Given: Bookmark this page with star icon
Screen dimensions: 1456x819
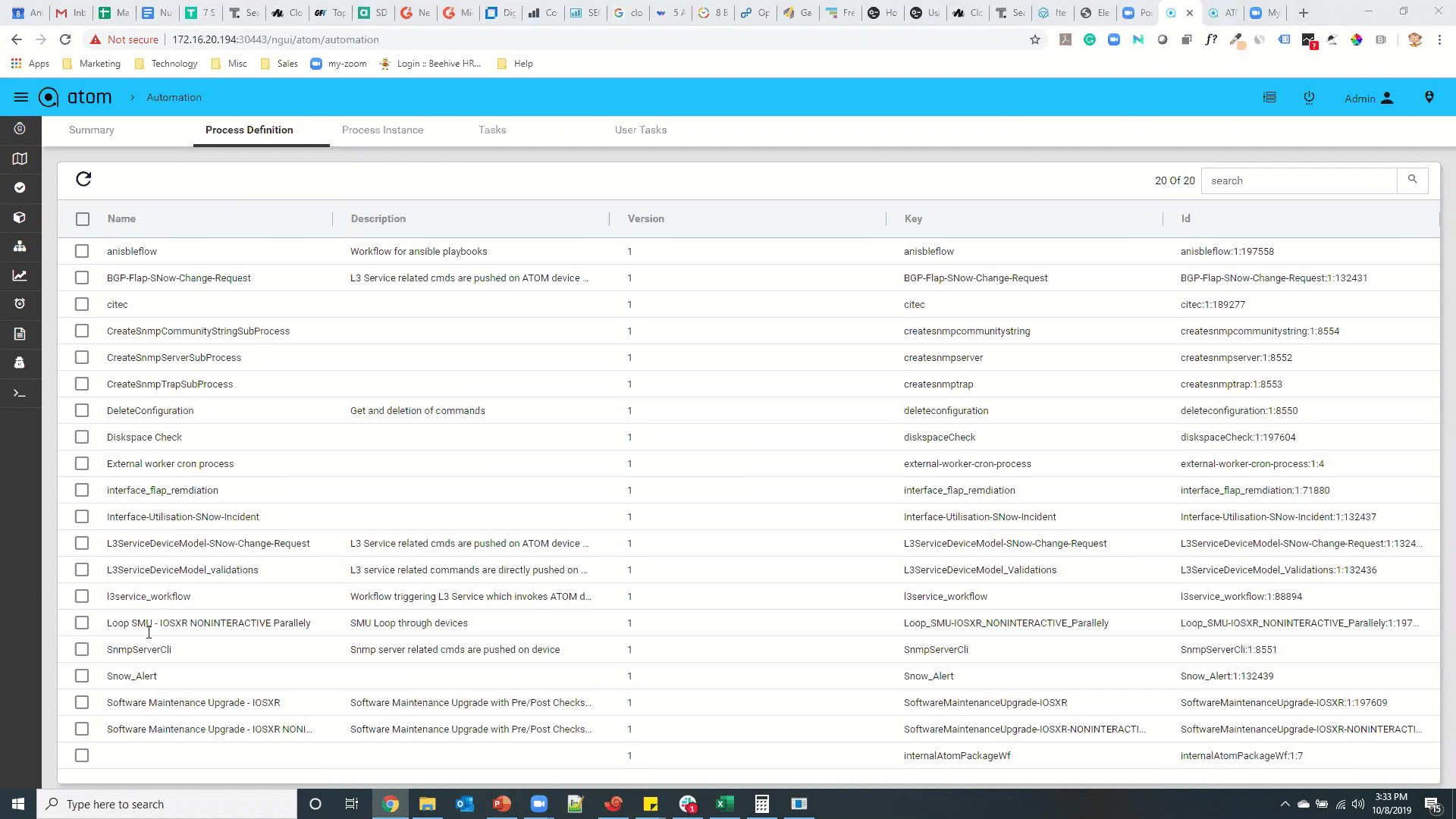Looking at the screenshot, I should click(1035, 39).
